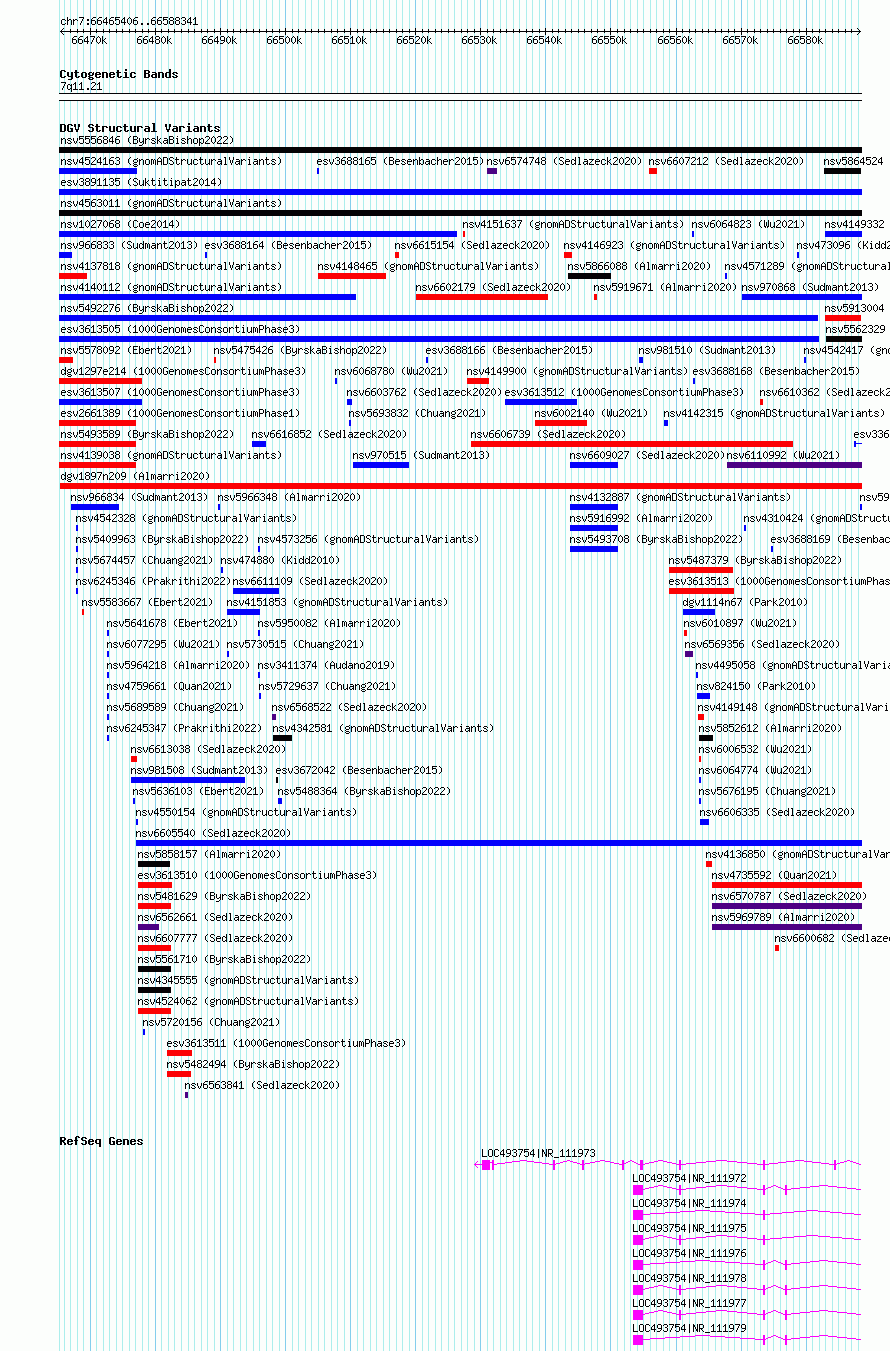
Task: Open nsv4759661 (Quan2021) variant
Action: tap(169, 686)
